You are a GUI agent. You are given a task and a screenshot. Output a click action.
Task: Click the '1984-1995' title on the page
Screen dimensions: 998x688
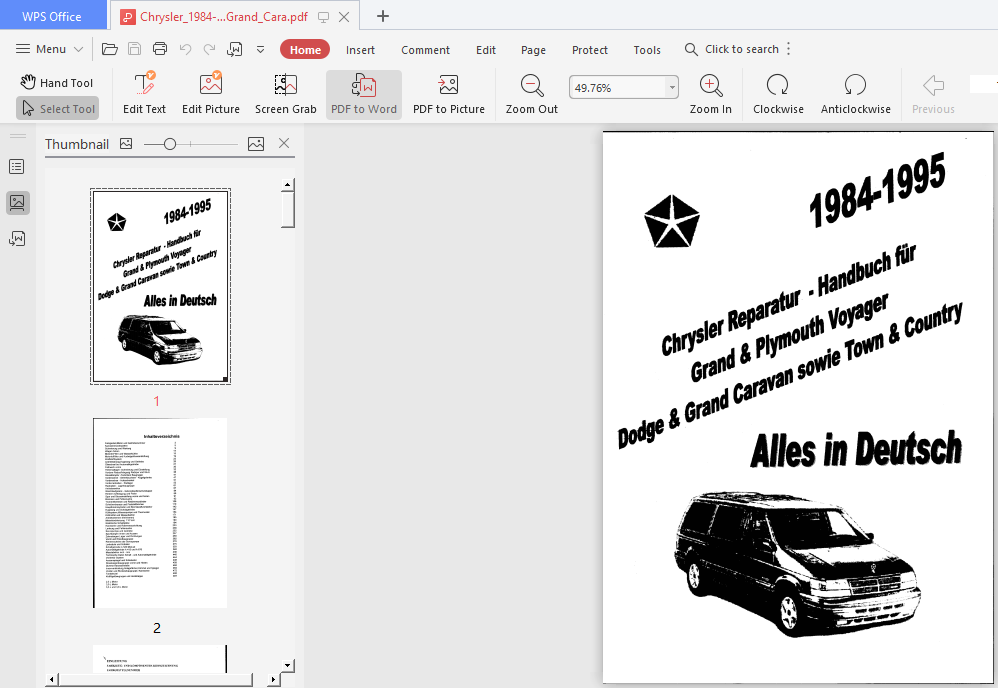click(x=877, y=190)
